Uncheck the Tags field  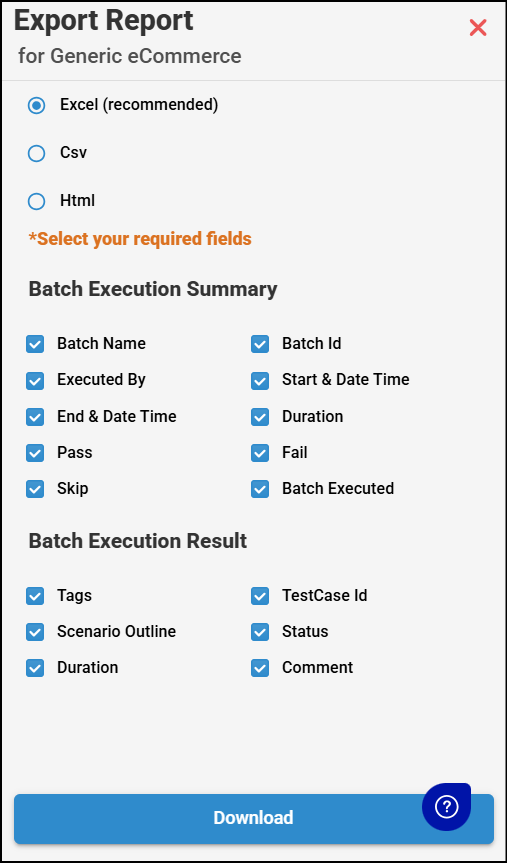(x=35, y=596)
